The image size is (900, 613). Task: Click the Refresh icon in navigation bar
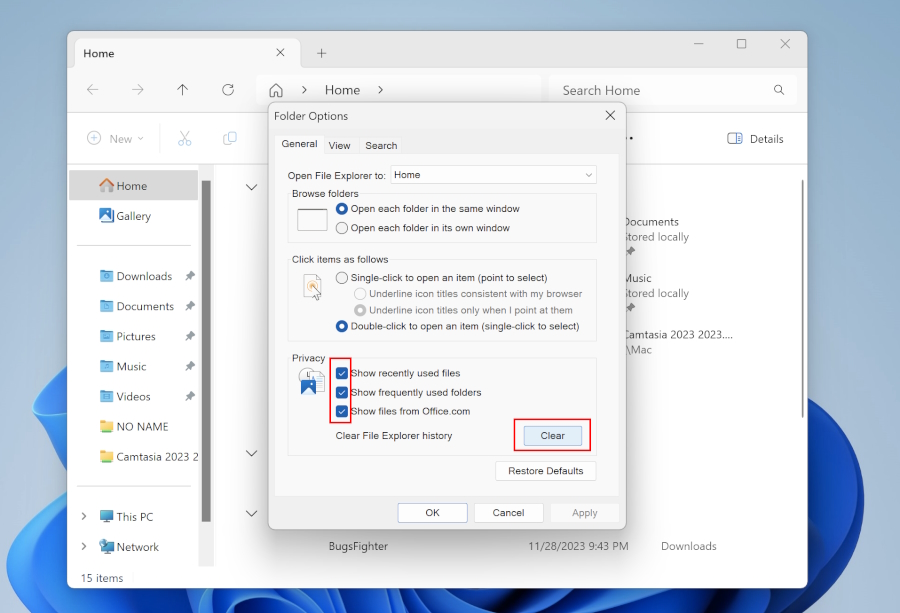pyautogui.click(x=228, y=90)
